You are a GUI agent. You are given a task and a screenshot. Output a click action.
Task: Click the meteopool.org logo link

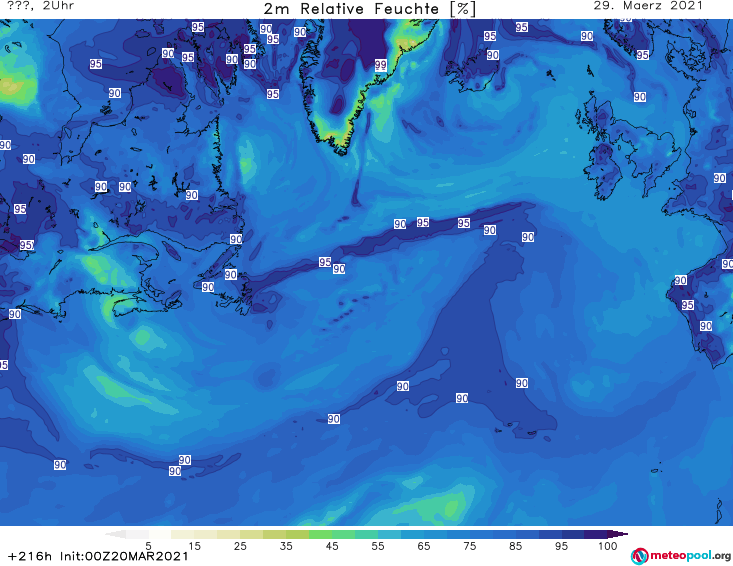[x=681, y=556]
